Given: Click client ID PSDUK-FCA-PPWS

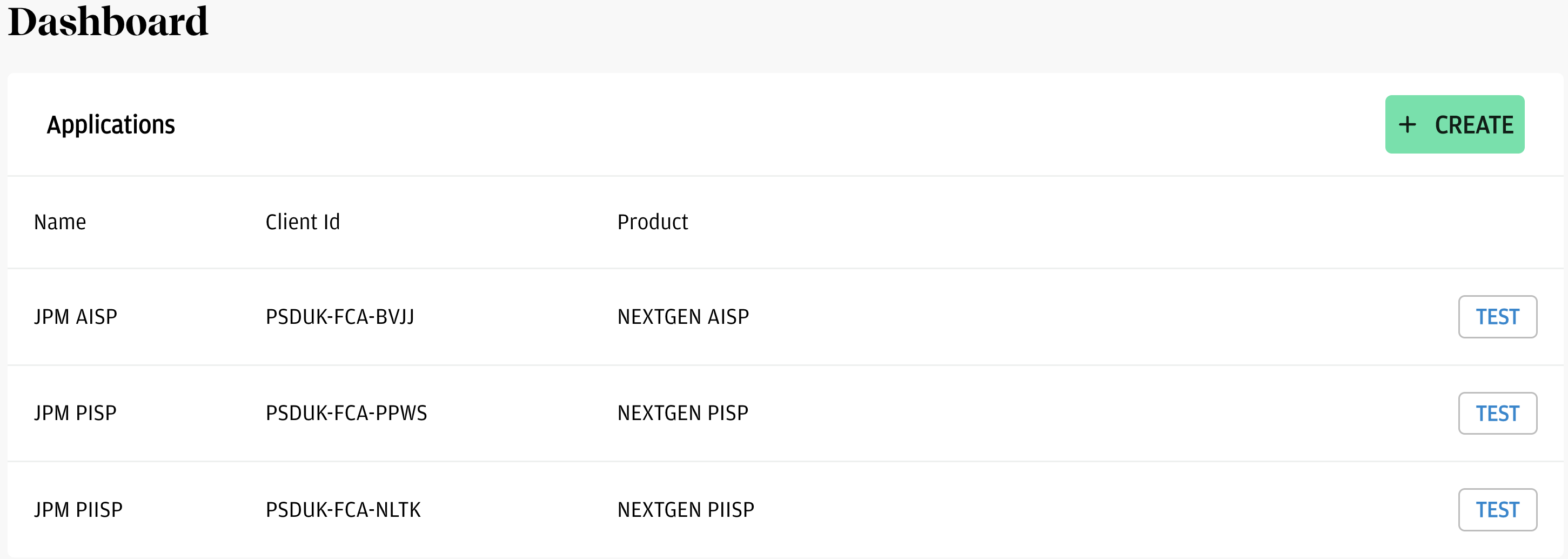Looking at the screenshot, I should coord(346,414).
